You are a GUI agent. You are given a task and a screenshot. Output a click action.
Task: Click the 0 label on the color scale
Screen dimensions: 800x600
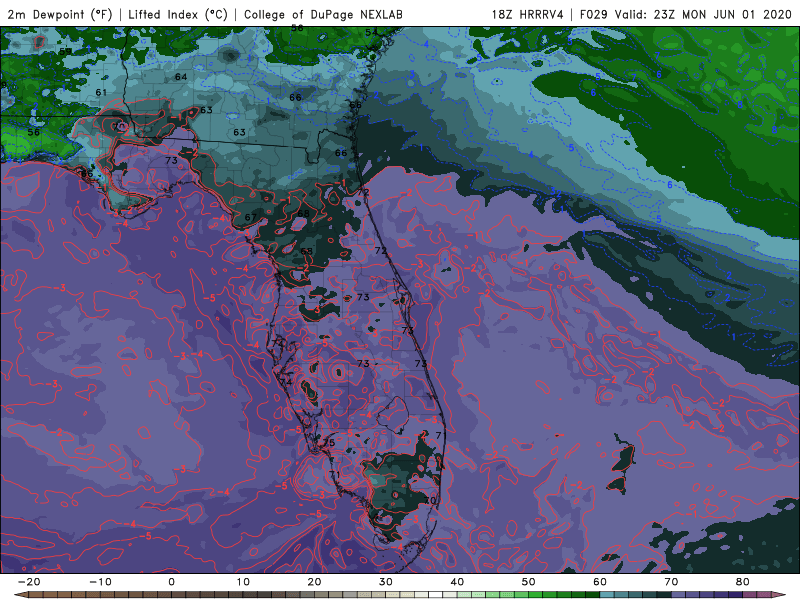(x=171, y=582)
